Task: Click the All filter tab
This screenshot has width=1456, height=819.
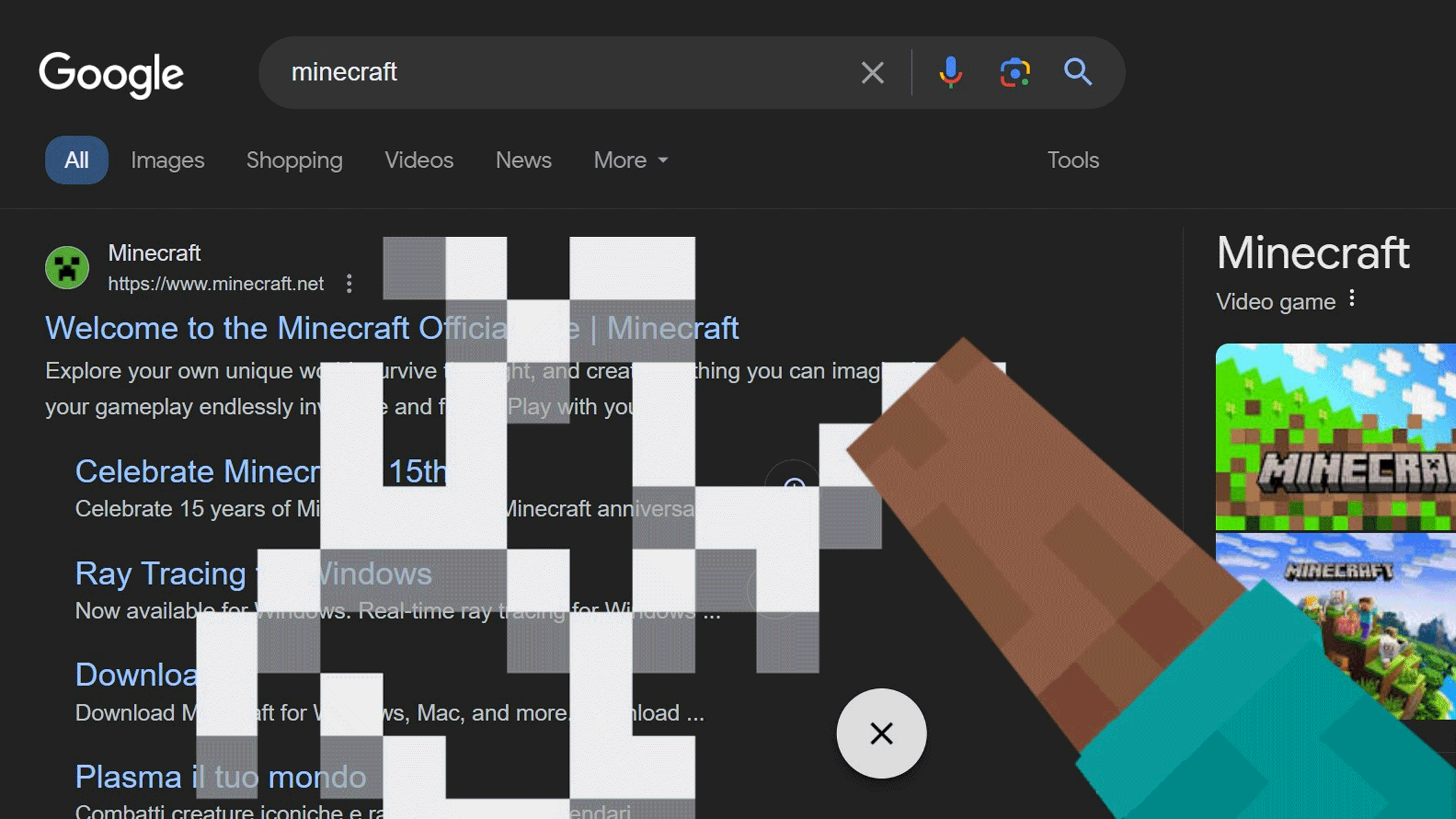Action: tap(77, 160)
